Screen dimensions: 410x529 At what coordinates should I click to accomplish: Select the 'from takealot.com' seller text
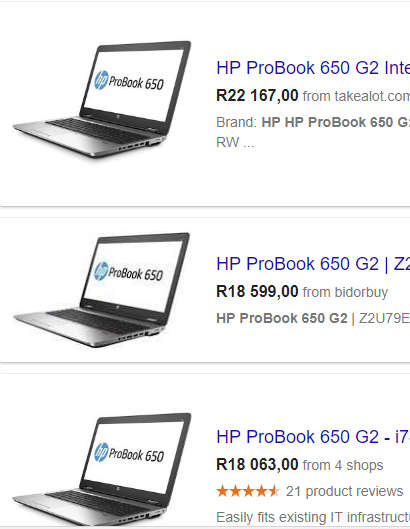[356, 96]
